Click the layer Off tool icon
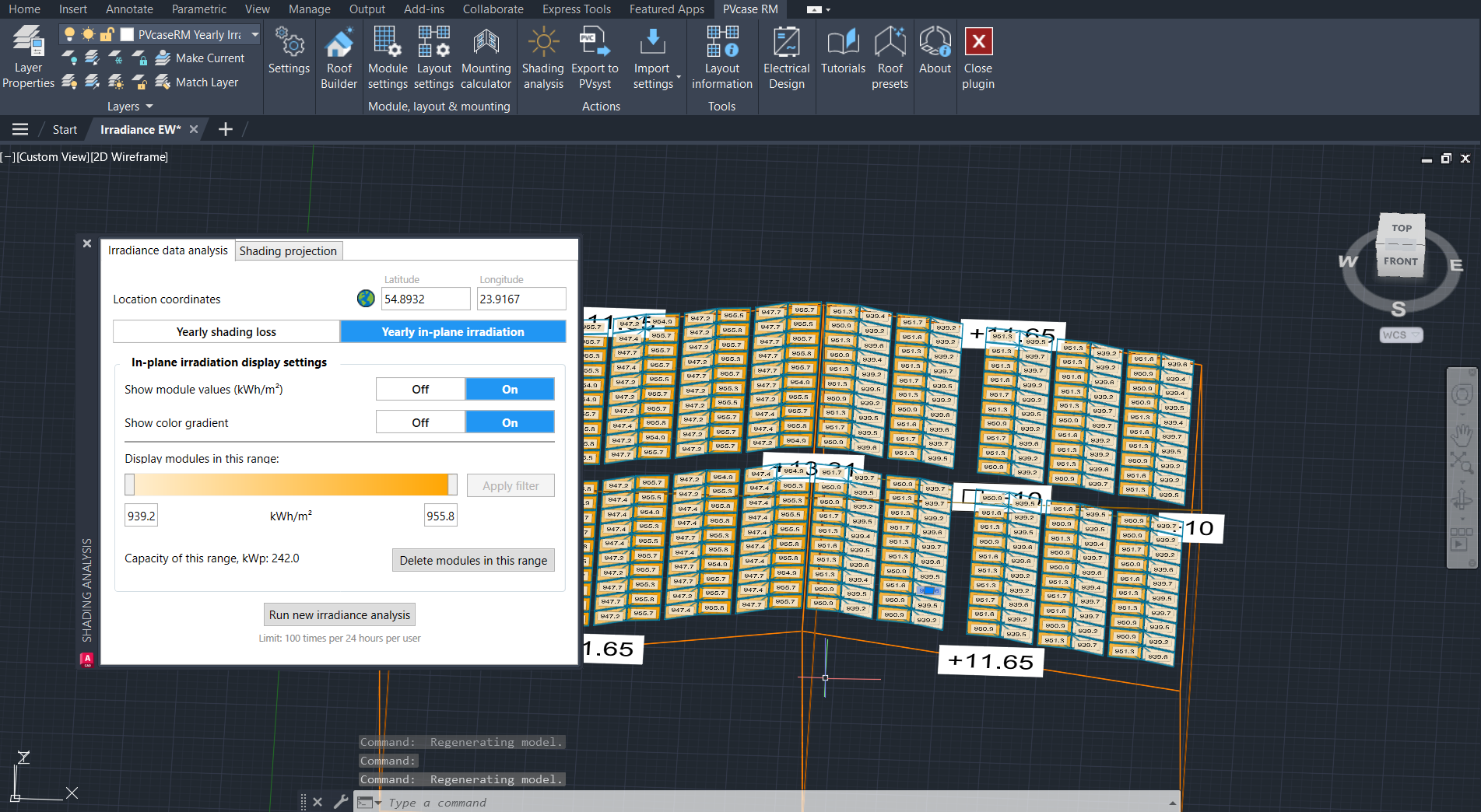 pyautogui.click(x=69, y=58)
